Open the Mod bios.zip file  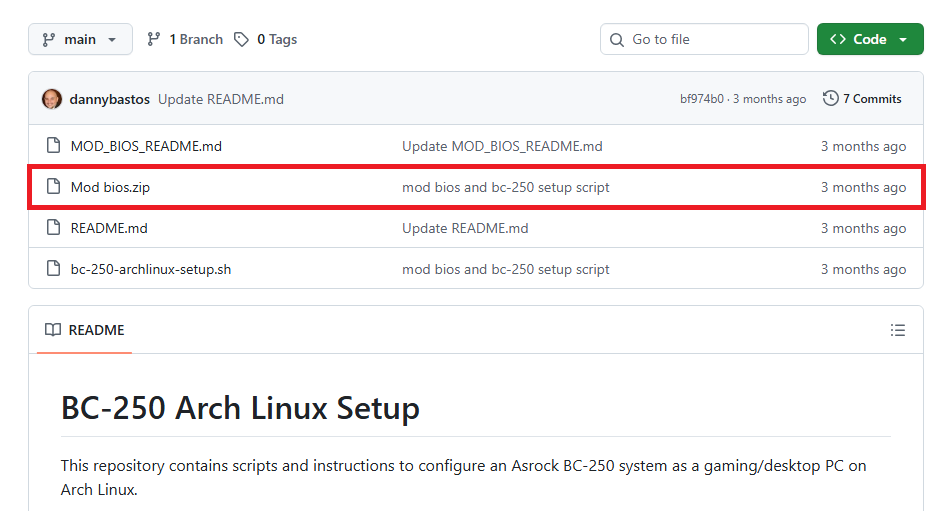[110, 187]
